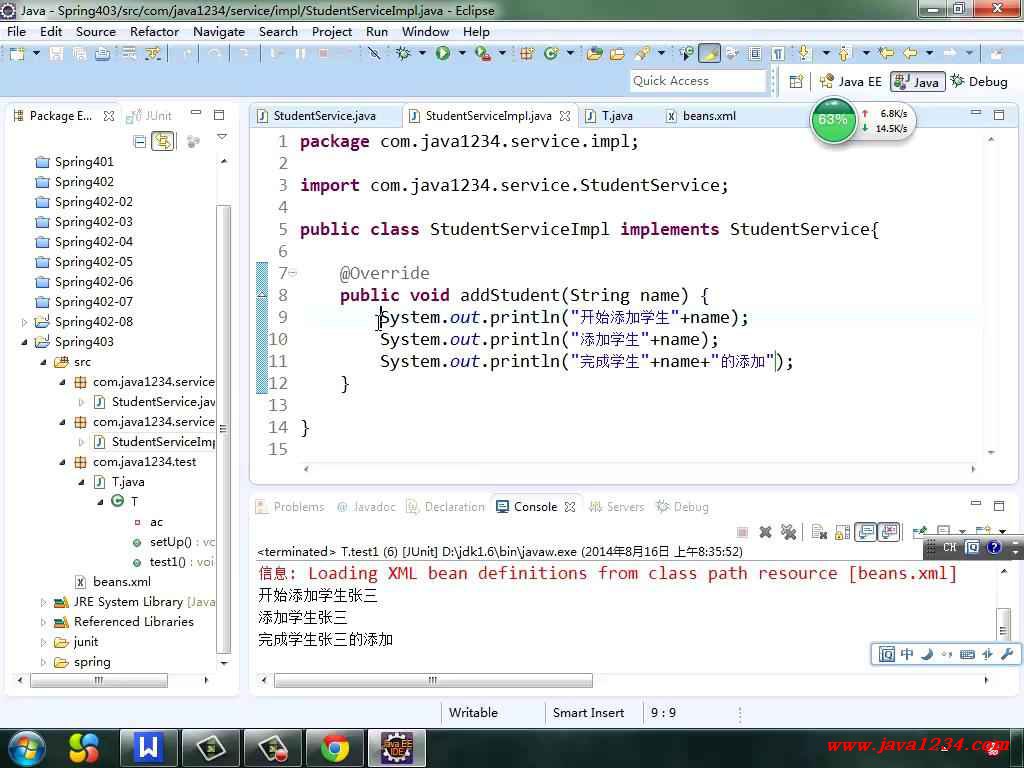Toggle IME full/half width moon icon

point(927,654)
